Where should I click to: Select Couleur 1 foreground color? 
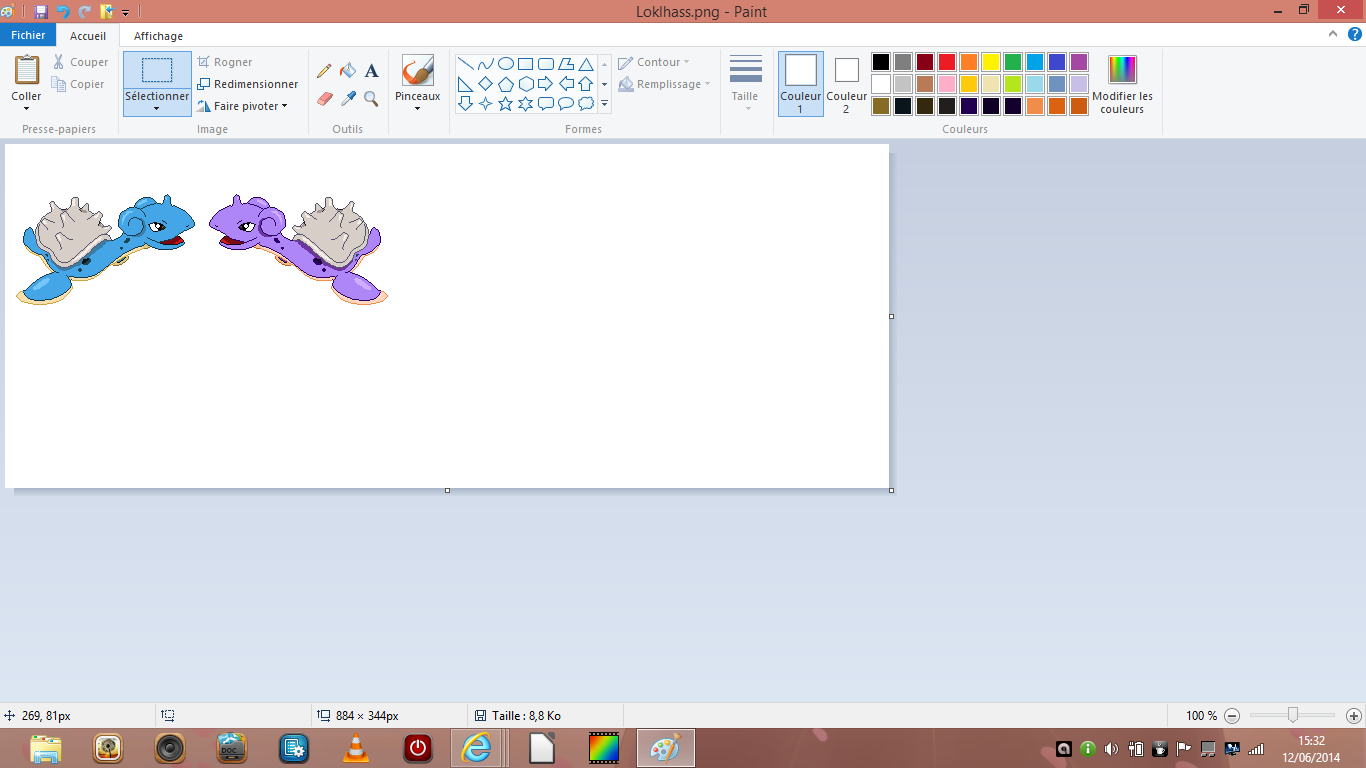(801, 84)
